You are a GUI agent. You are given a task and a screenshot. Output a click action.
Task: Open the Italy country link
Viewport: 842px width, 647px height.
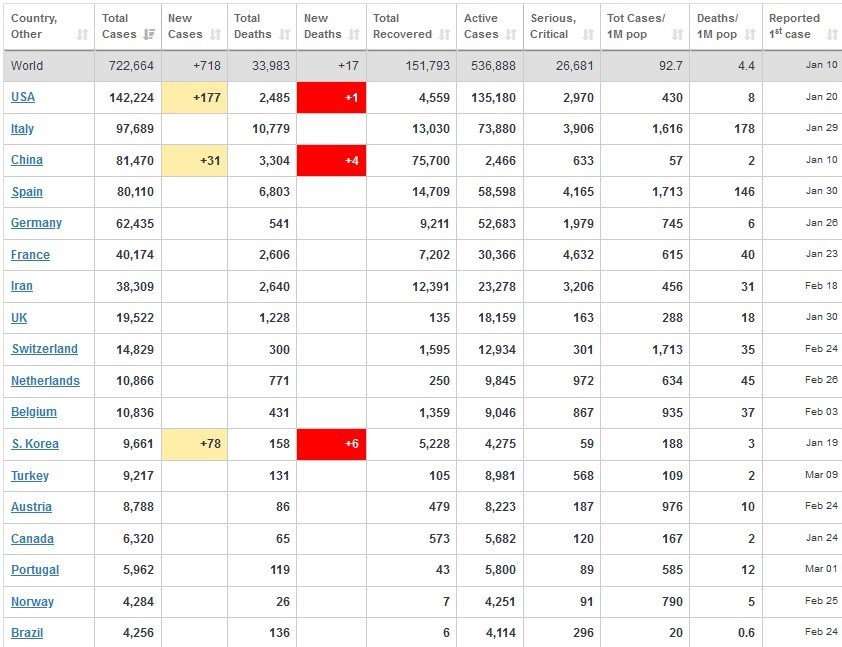pyautogui.click(x=23, y=129)
